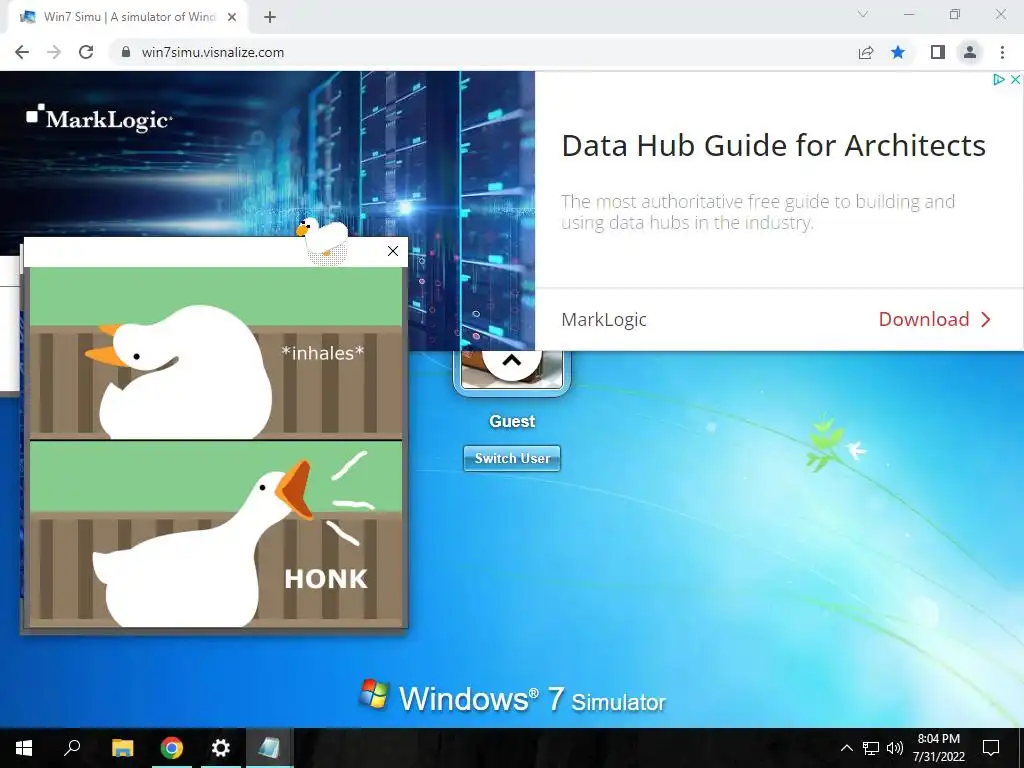The width and height of the screenshot is (1024, 768).
Task: Click the address bar URL
Action: point(213,52)
